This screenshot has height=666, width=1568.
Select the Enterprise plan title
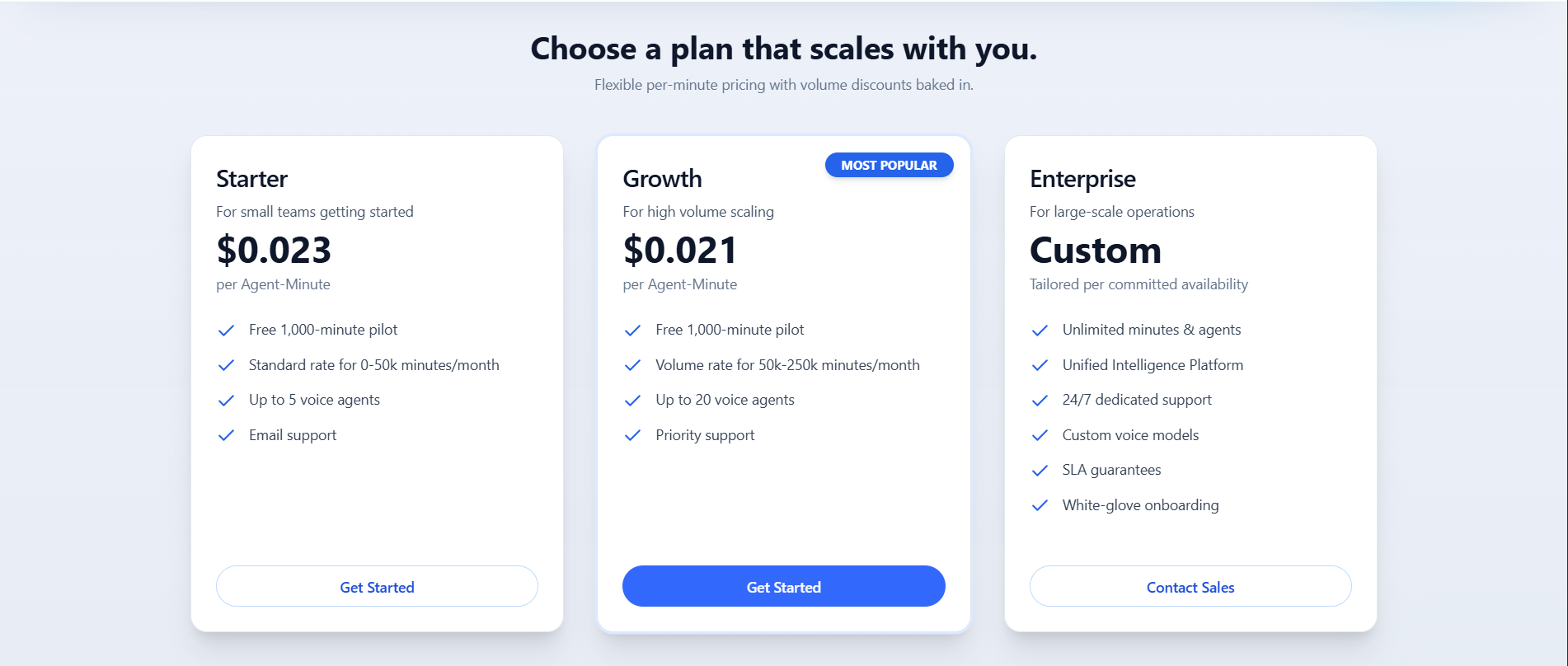[x=1082, y=179]
